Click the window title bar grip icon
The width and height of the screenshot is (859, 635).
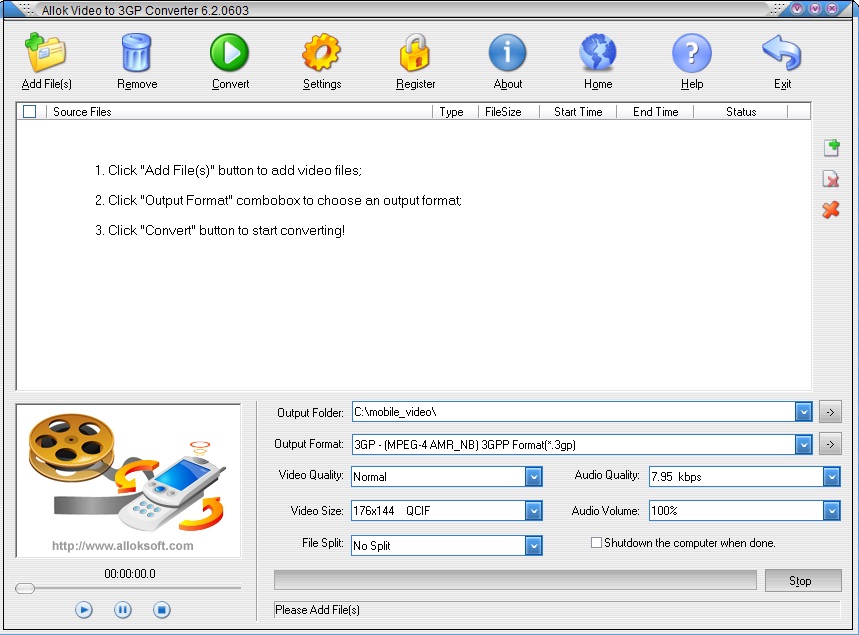click(26, 9)
